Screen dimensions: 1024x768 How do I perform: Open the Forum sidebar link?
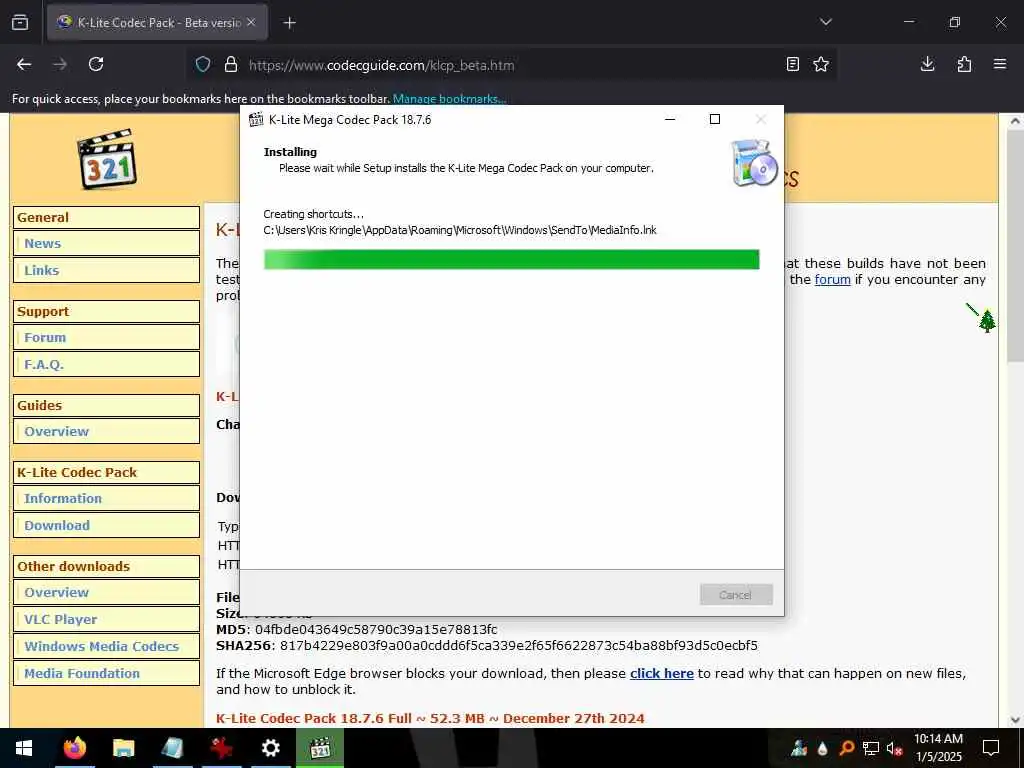click(45, 338)
